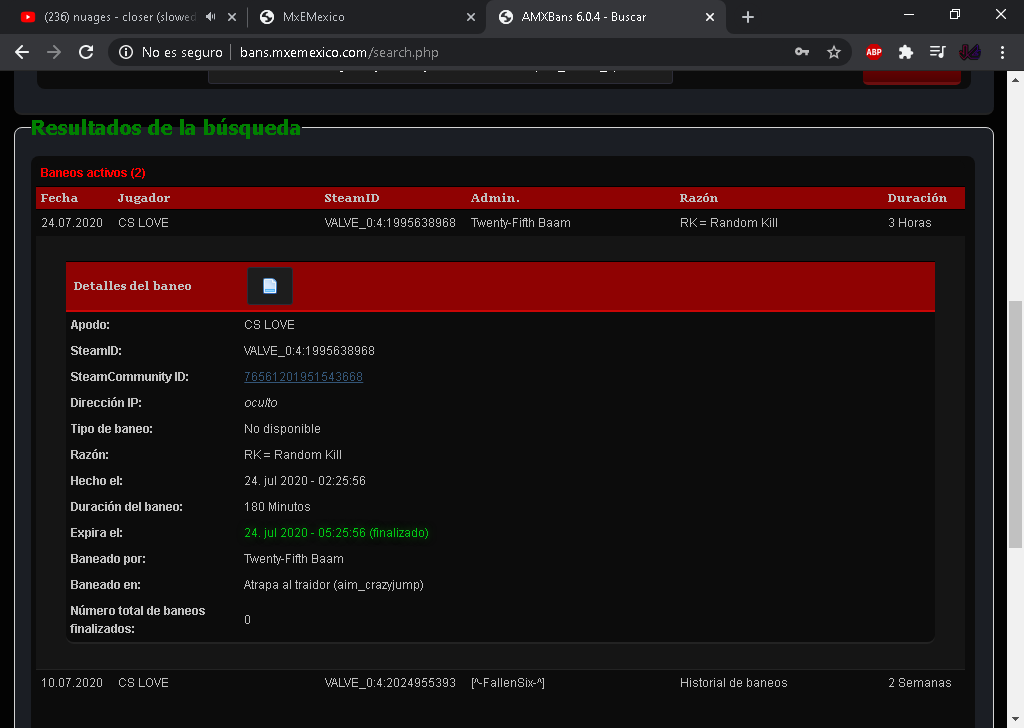This screenshot has height=728, width=1024.
Task: Click the purple extension icon in toolbar
Action: coord(970,52)
